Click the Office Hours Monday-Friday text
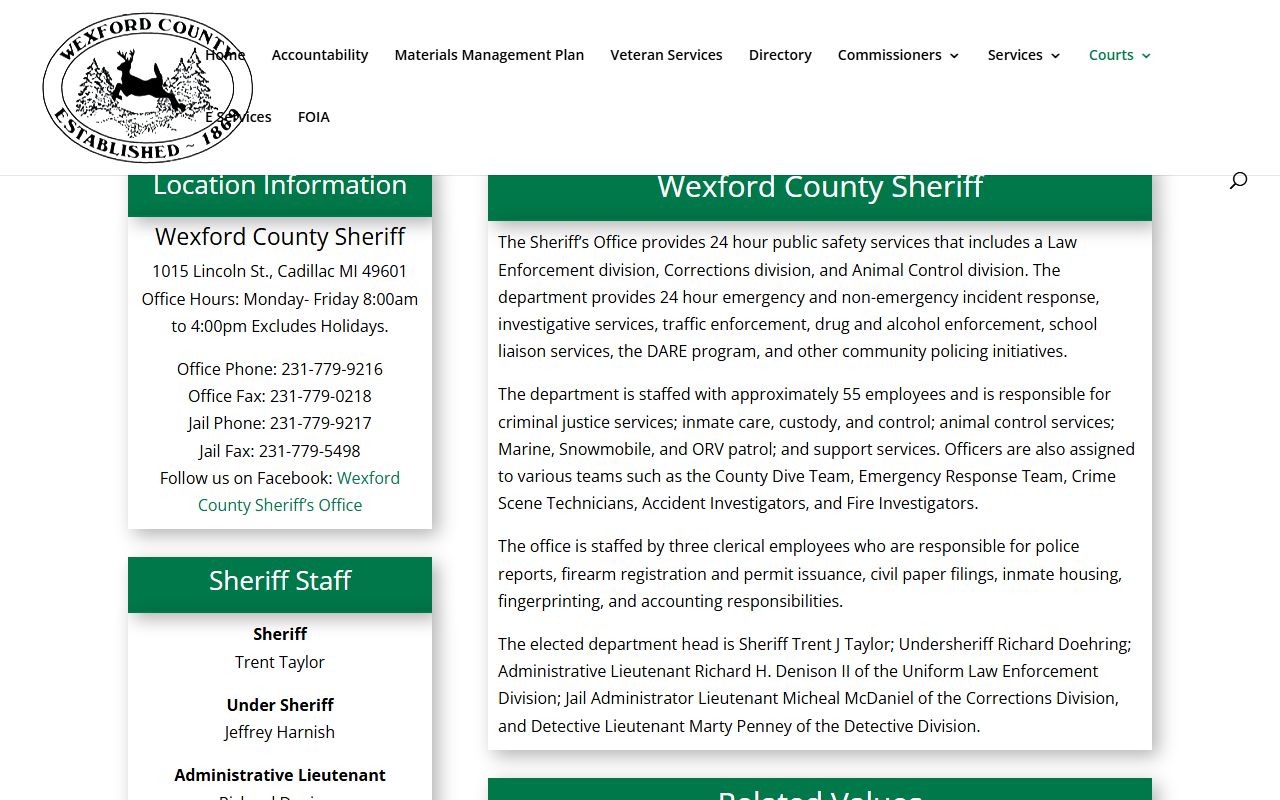This screenshot has width=1280, height=800. pos(280,312)
